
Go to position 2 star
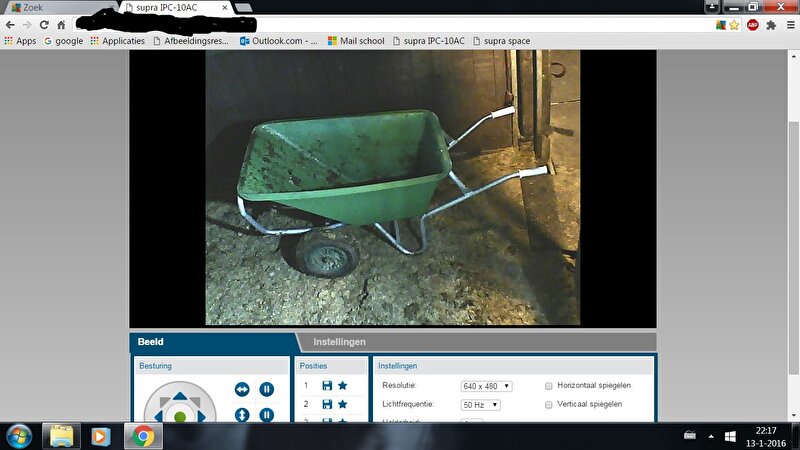[343, 404]
